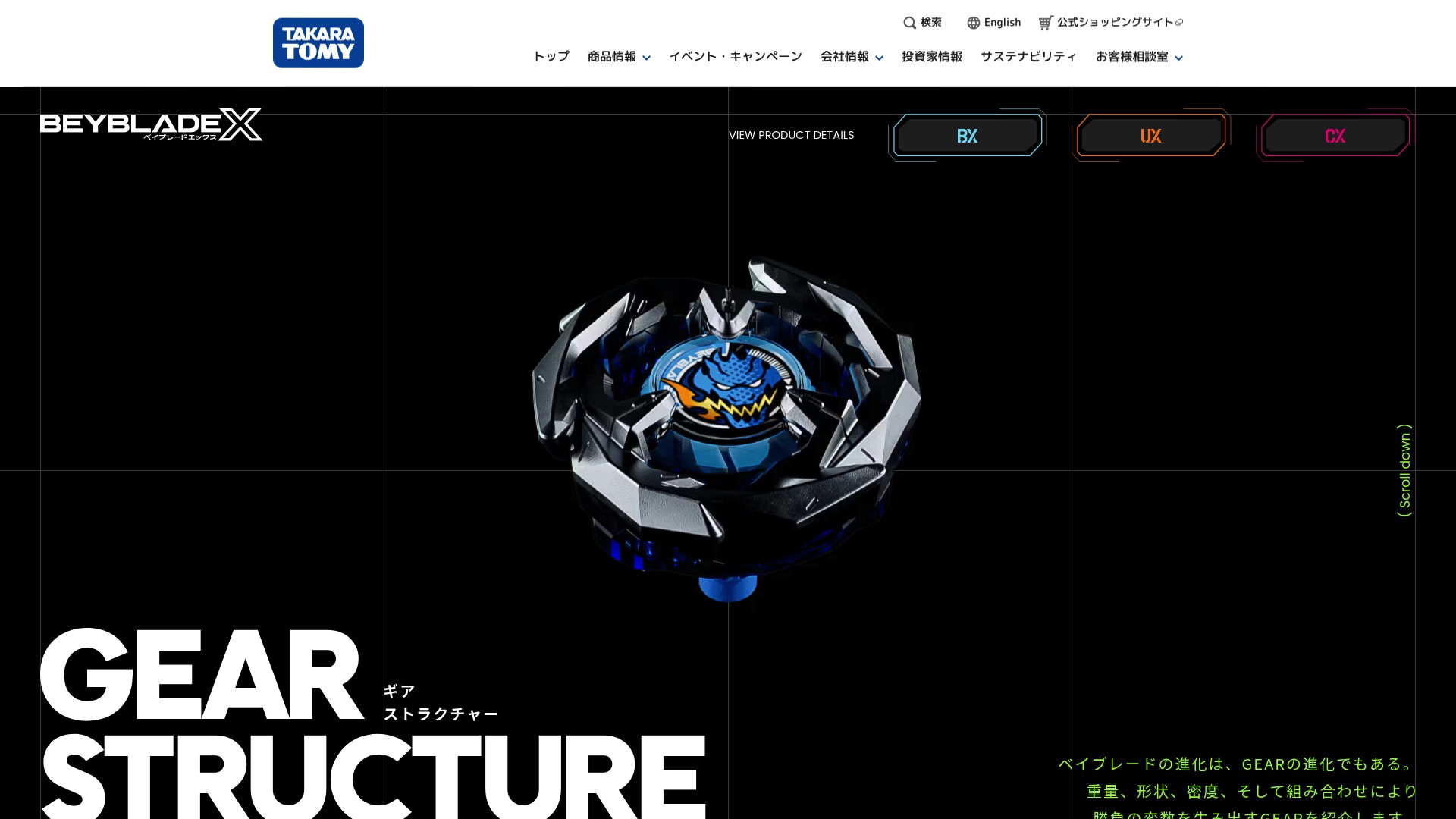View CX product details
The width and height of the screenshot is (1456, 819).
tap(1335, 136)
